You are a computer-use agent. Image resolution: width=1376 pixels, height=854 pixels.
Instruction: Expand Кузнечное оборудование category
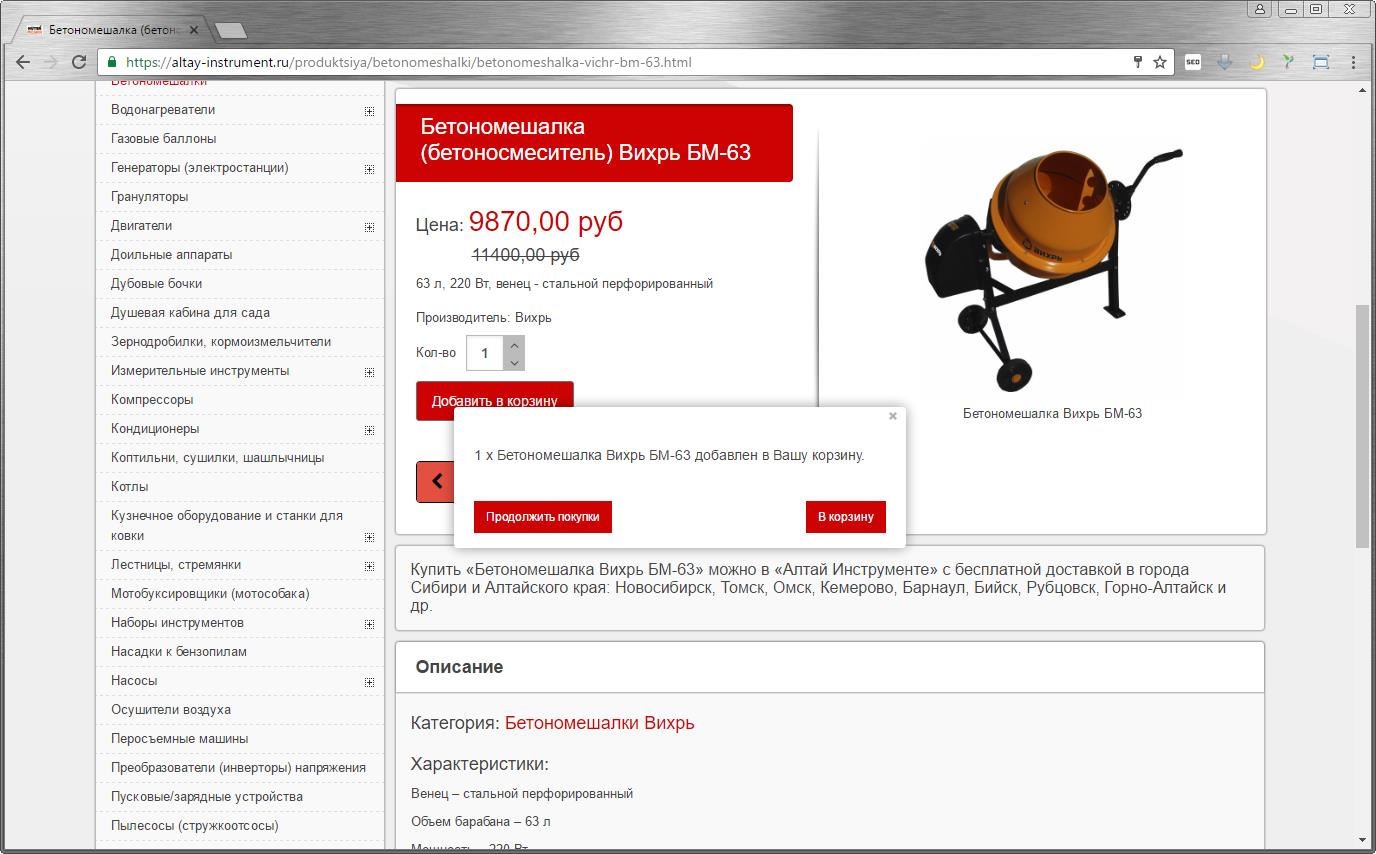coord(369,537)
